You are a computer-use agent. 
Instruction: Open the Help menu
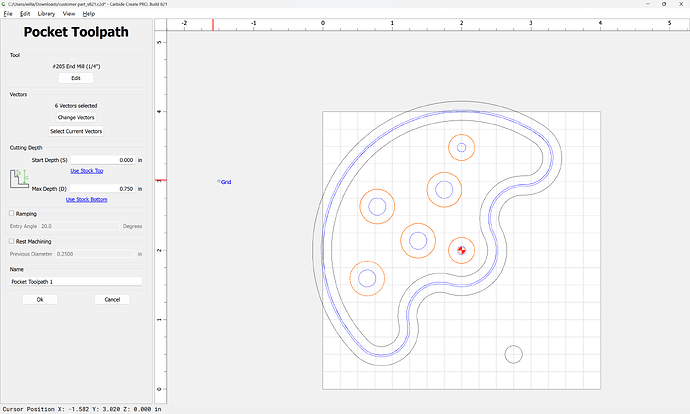[89, 14]
